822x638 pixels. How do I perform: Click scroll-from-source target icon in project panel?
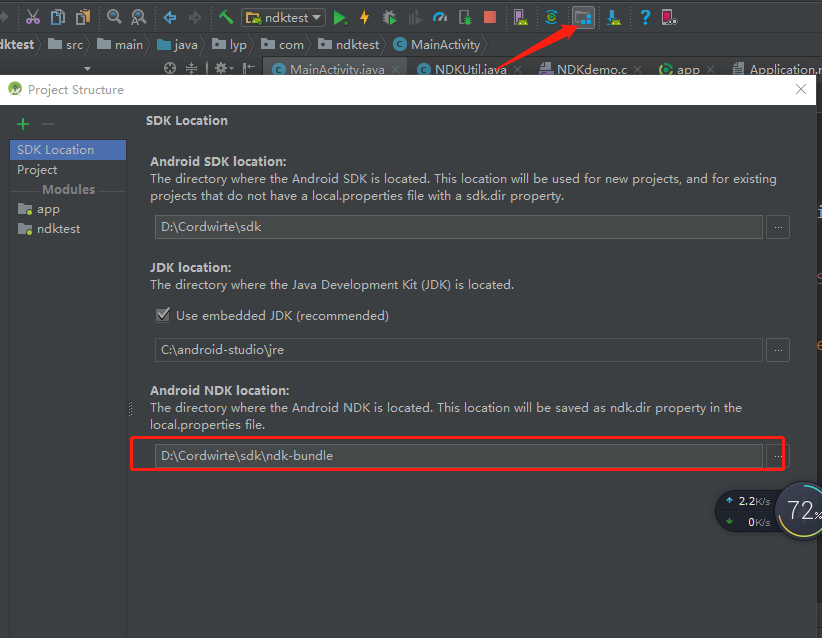pyautogui.click(x=169, y=68)
